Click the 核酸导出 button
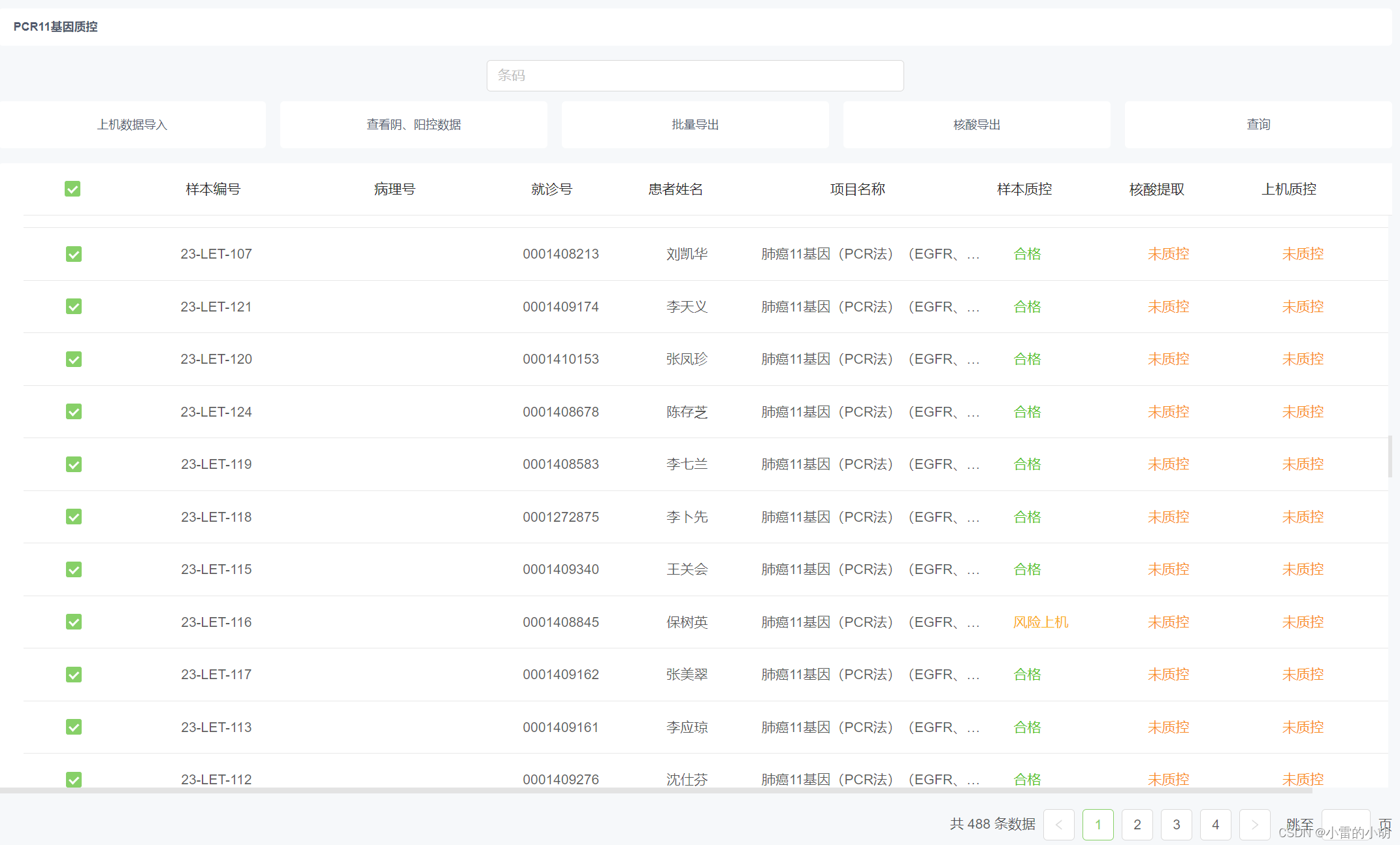 [x=977, y=125]
